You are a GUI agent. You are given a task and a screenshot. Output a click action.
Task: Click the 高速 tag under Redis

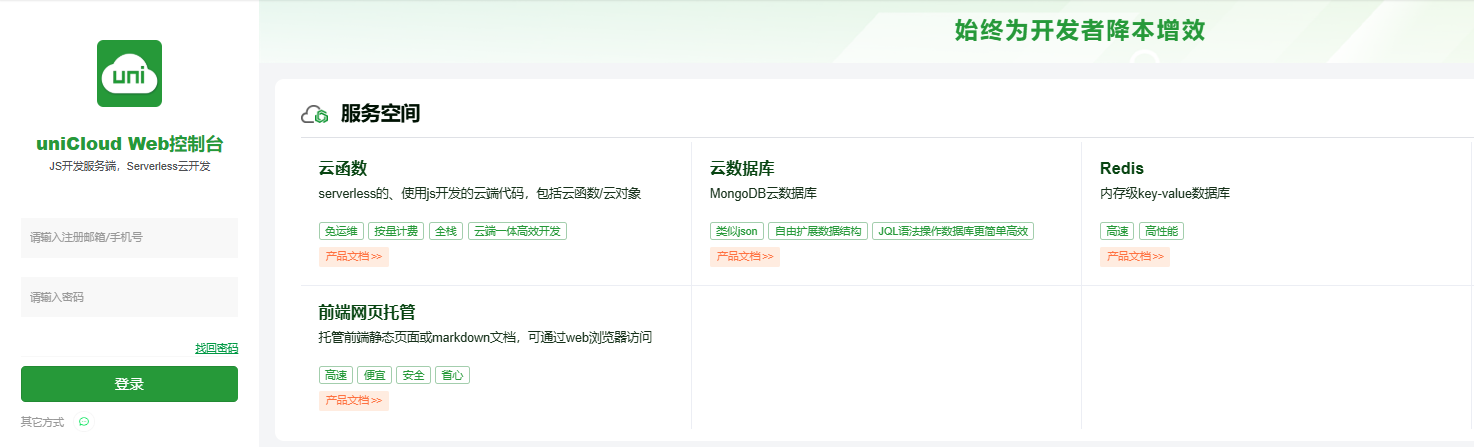click(x=1117, y=231)
